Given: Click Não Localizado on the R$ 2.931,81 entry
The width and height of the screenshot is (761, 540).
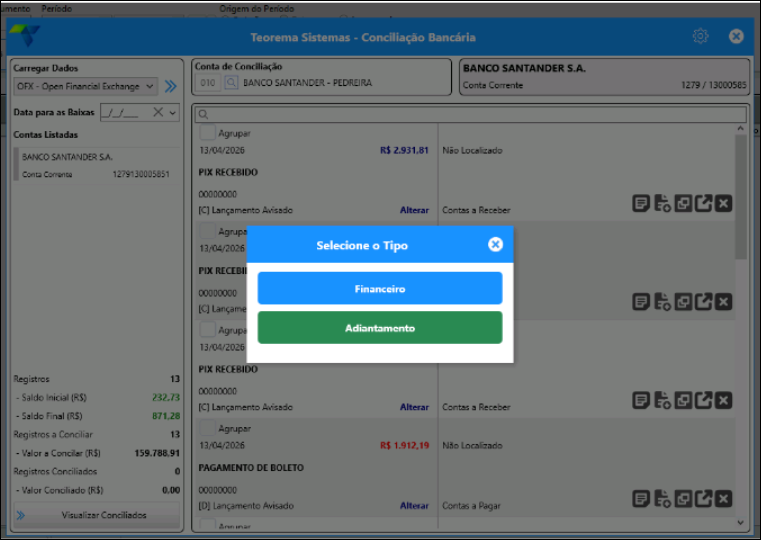Looking at the screenshot, I should [472, 150].
